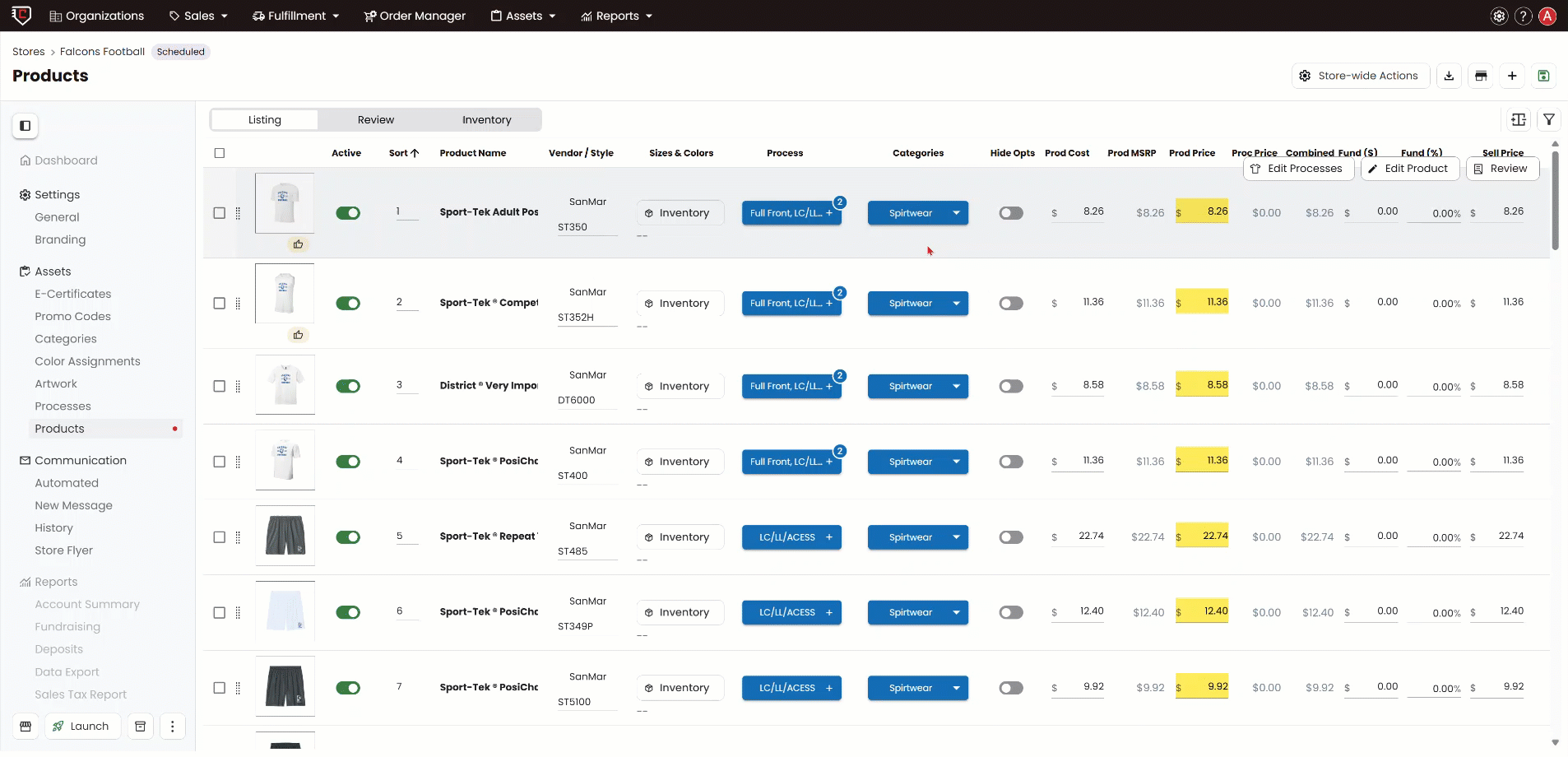Click the Launch button
This screenshot has width=1568, height=757.
pos(81,727)
